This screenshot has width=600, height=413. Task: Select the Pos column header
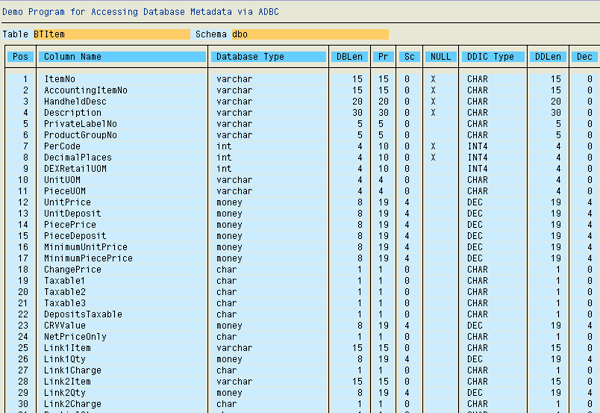coord(21,57)
